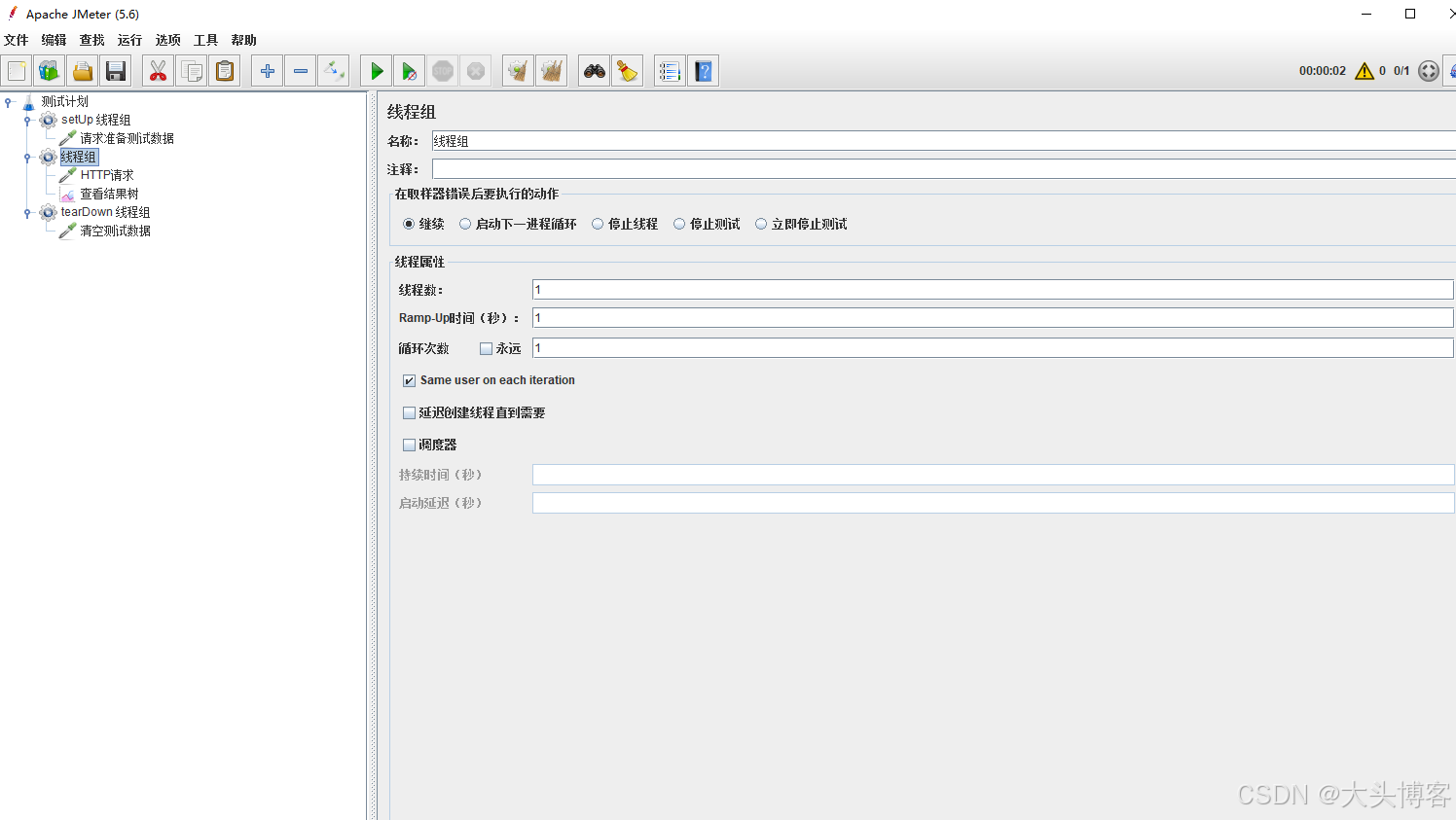Enable the 调度器 checkbox
Image resolution: width=1456 pixels, height=820 pixels.
(x=410, y=445)
